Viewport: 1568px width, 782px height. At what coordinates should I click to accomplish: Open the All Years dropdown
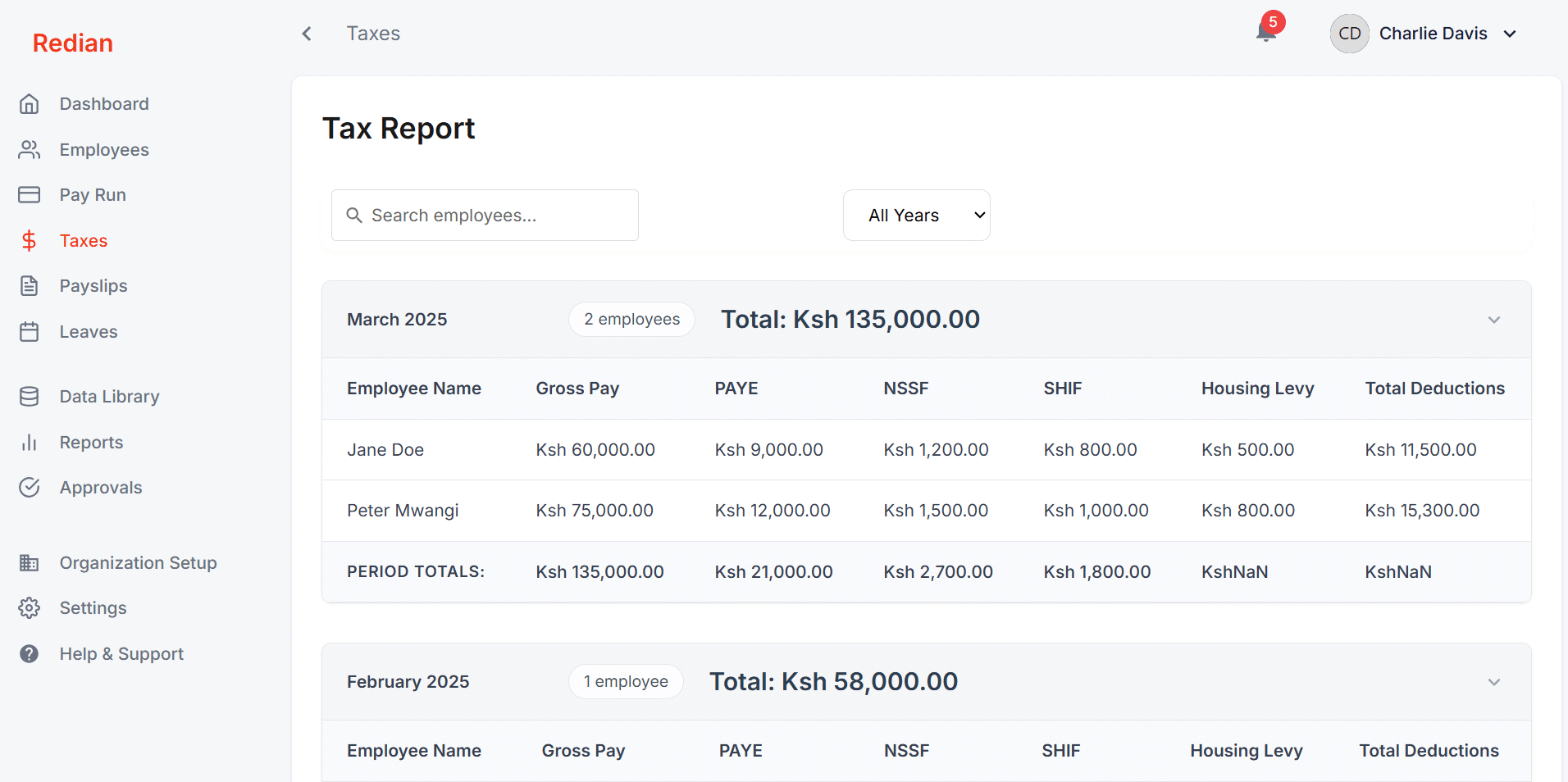click(917, 216)
